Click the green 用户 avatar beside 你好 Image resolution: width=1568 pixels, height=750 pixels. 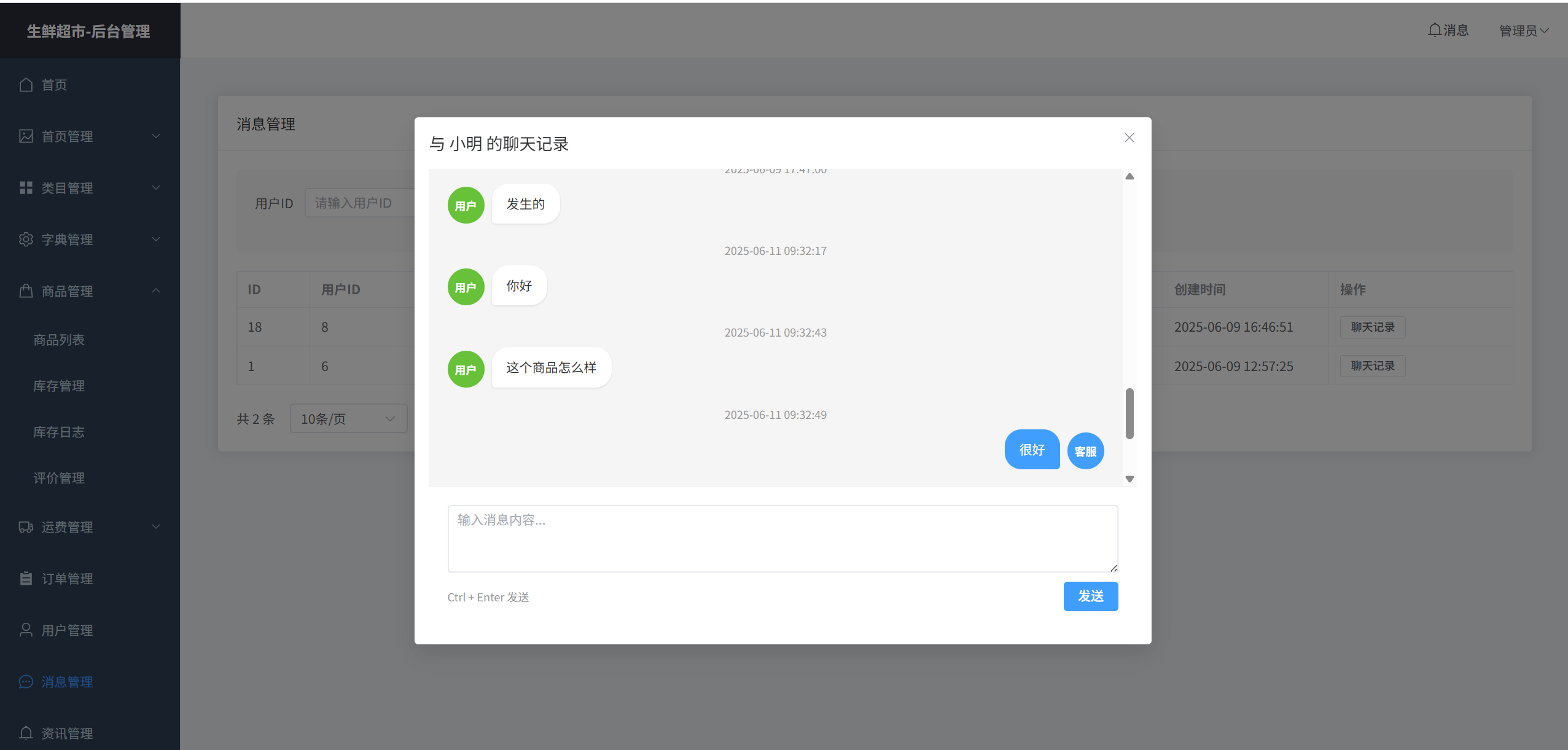point(466,287)
